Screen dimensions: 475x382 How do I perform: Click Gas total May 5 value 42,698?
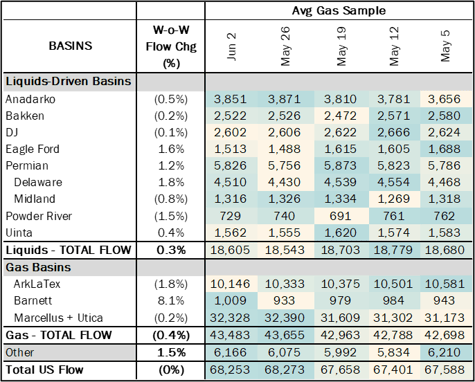(444, 335)
